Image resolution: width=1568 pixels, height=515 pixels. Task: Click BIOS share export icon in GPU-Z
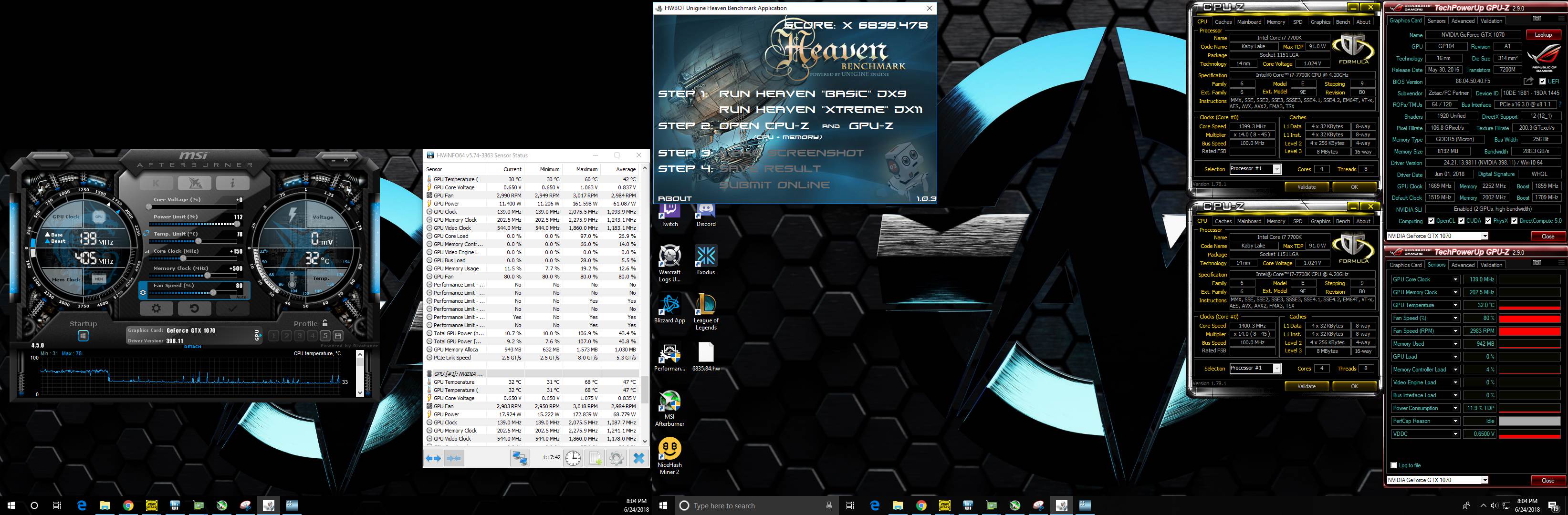[1528, 81]
